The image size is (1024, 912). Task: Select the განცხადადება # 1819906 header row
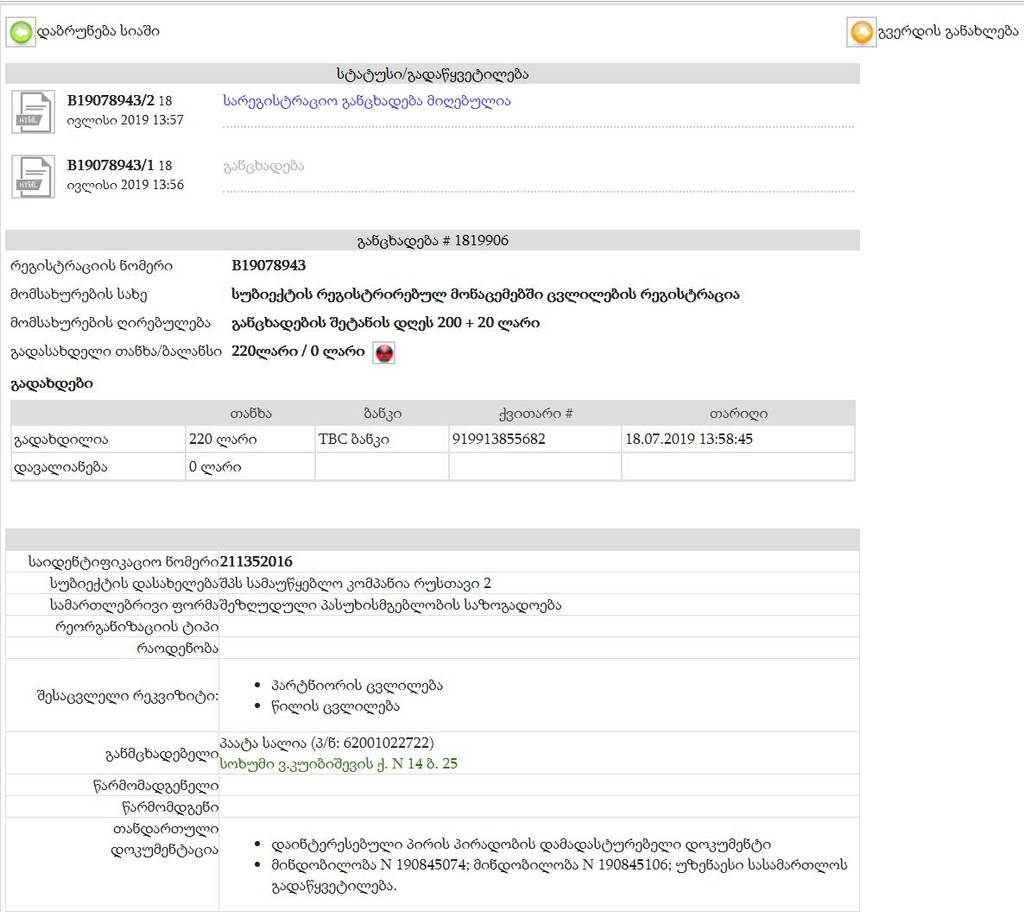(x=432, y=240)
